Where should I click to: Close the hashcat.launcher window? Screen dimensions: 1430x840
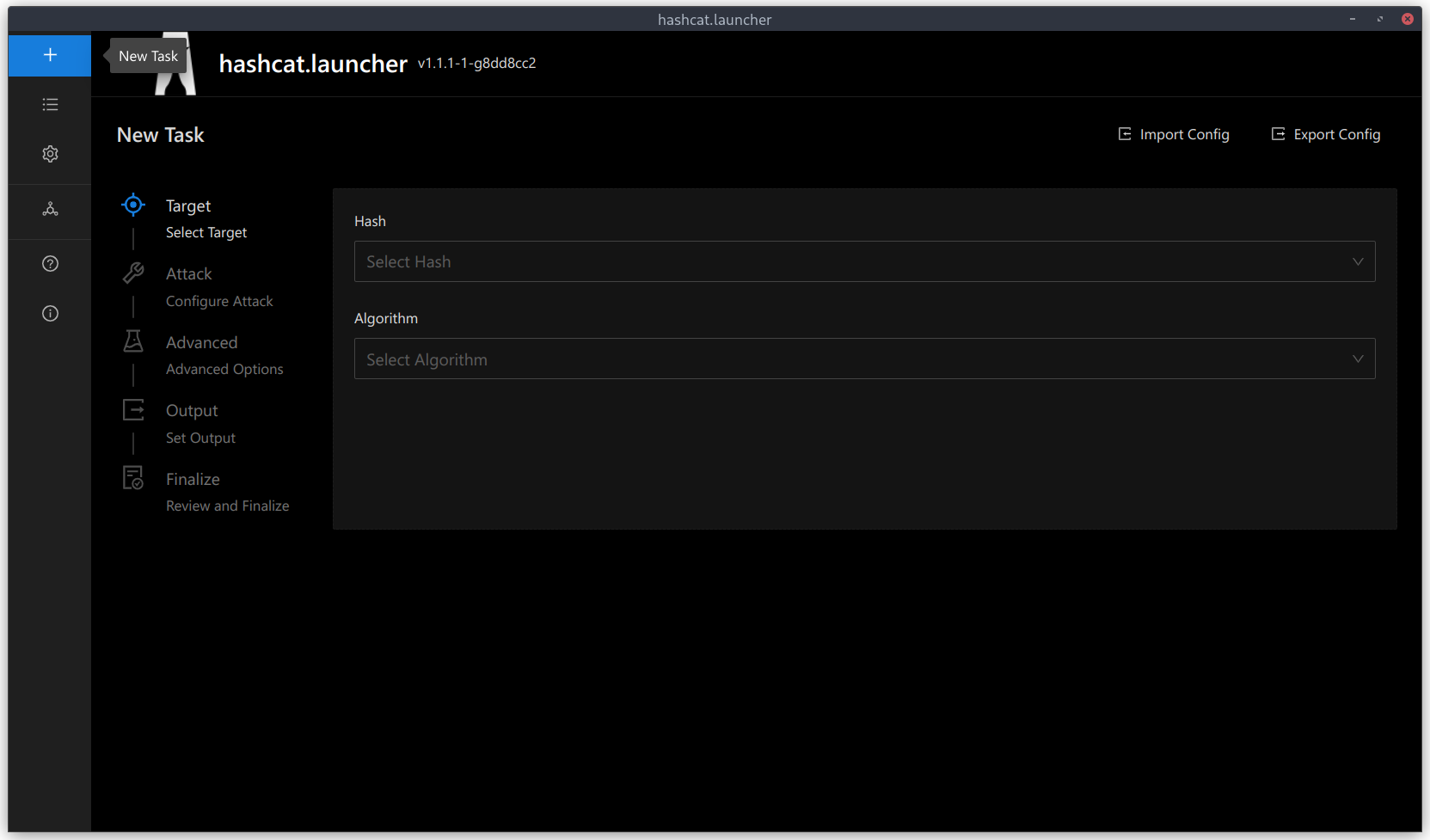[x=1408, y=19]
